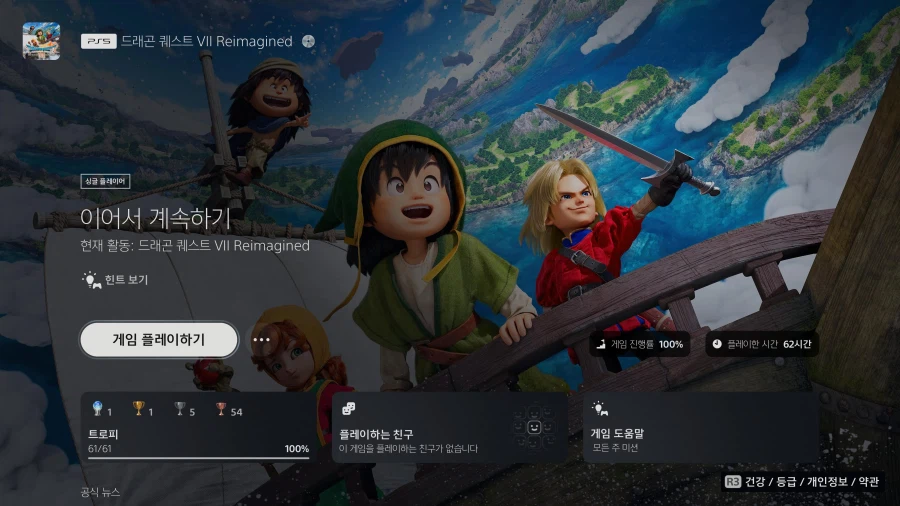Select the 공식 뉴스 section heading

tap(100, 492)
